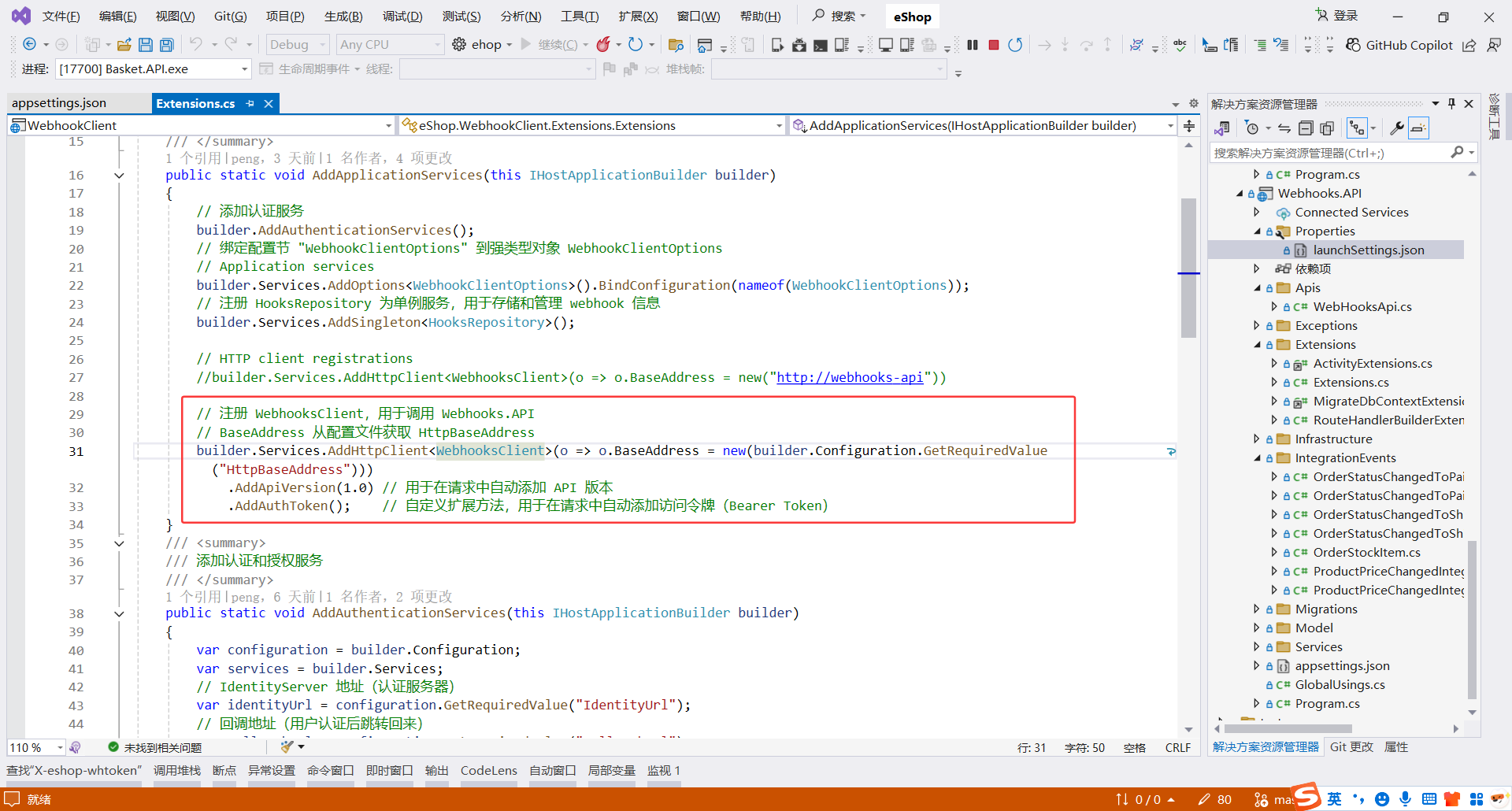Viewport: 1512px width, 811px height.
Task: Toggle auto-hide pin for Solution Explorer
Action: (1451, 103)
